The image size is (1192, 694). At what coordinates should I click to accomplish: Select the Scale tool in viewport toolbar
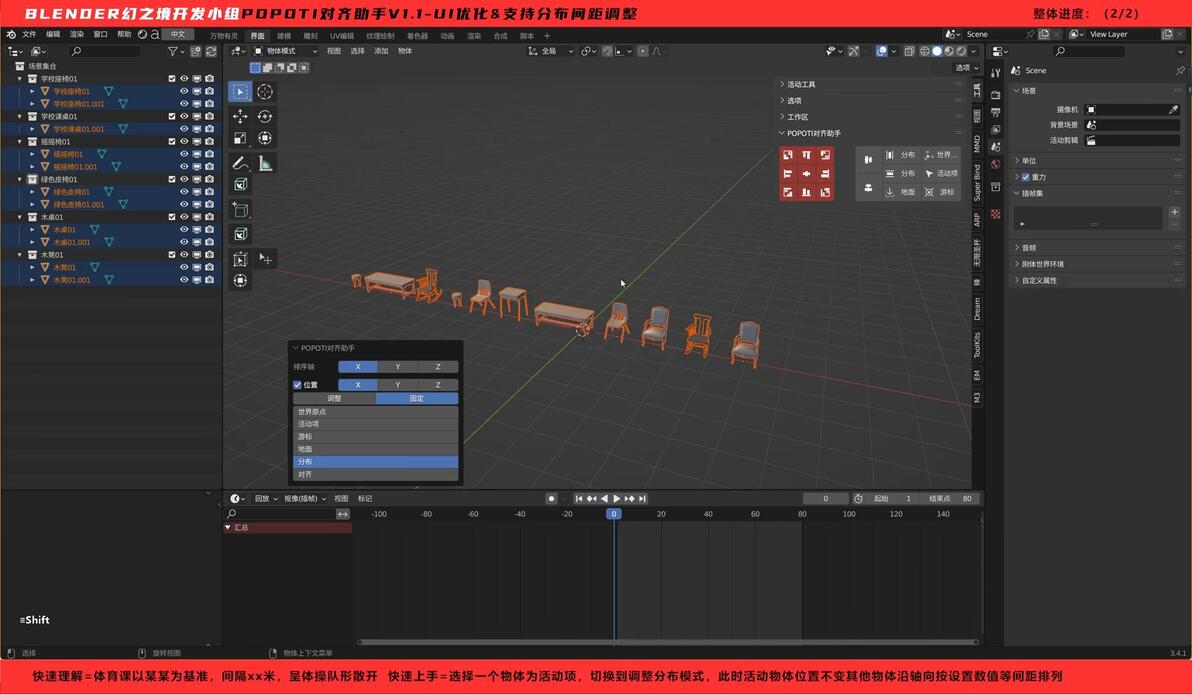(x=240, y=138)
